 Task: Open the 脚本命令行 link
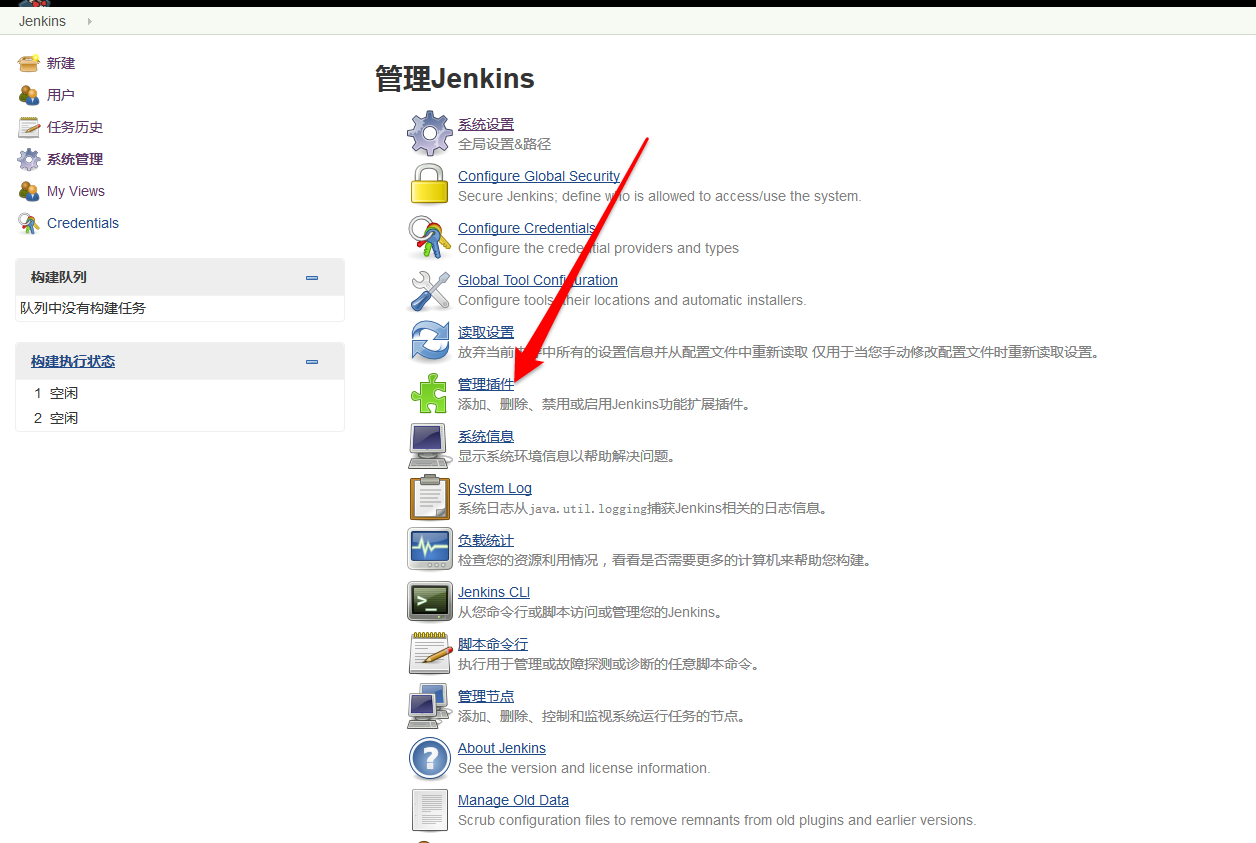pyautogui.click(x=493, y=644)
